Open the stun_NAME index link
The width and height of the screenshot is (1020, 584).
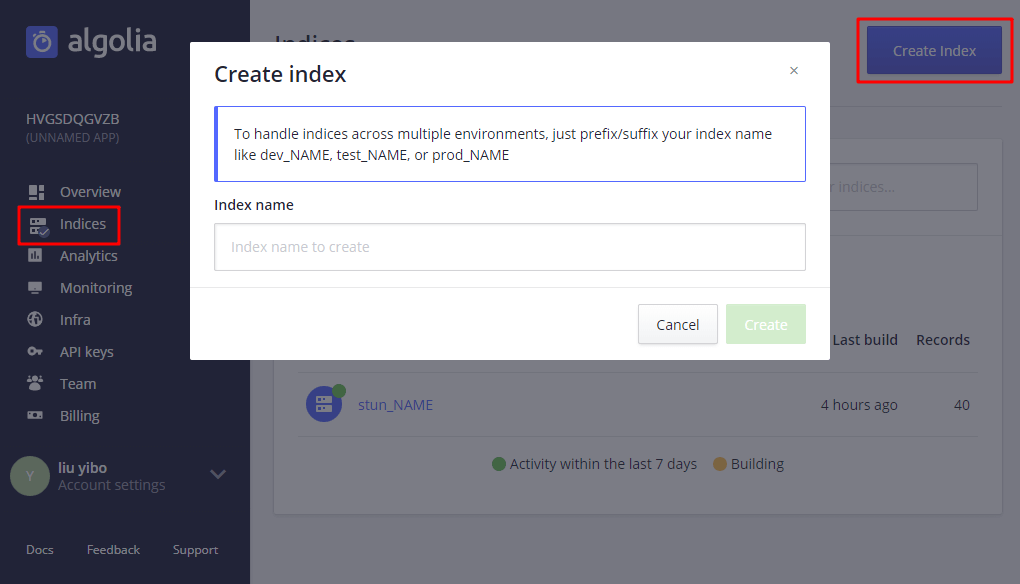tap(396, 405)
